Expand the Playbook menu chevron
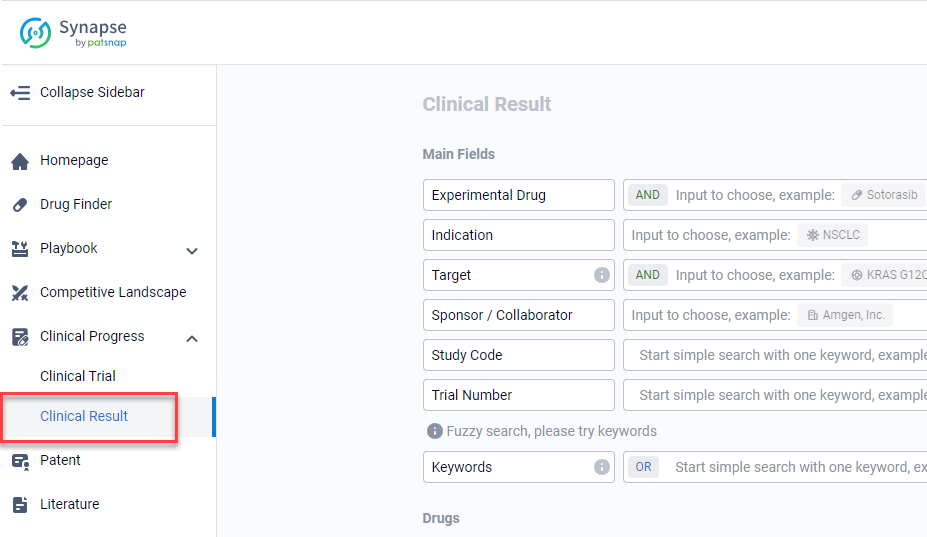927x537 pixels. coord(192,250)
